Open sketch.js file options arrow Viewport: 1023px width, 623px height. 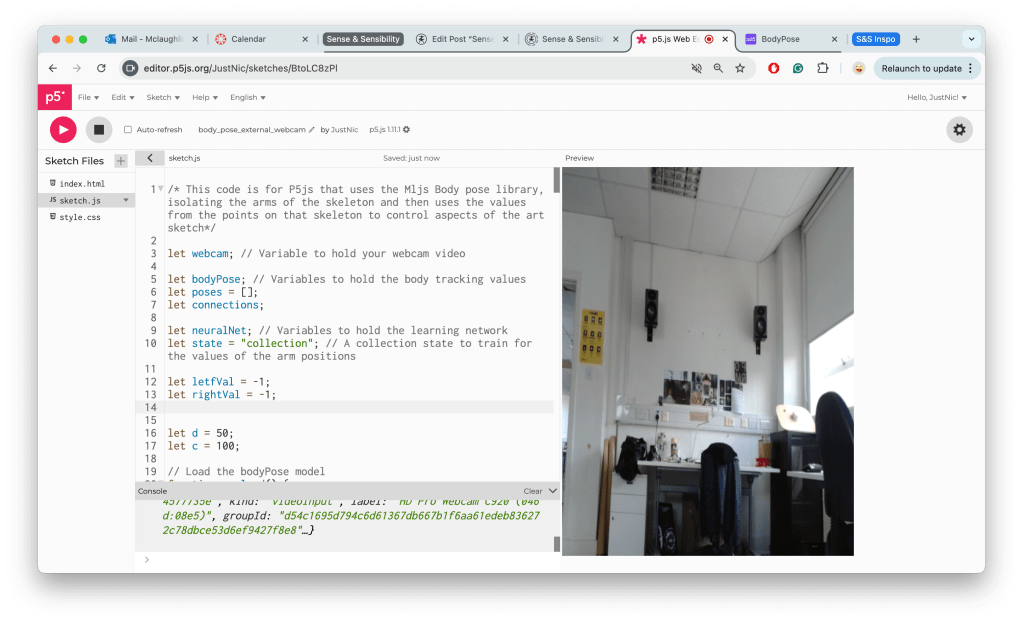point(125,201)
